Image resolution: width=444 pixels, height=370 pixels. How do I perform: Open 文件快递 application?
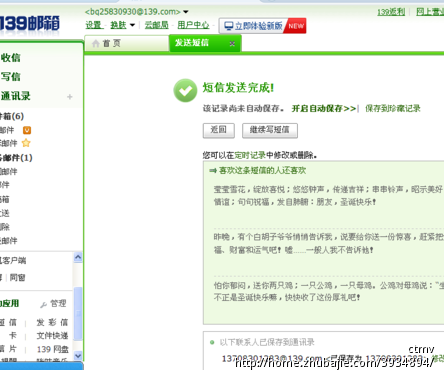point(52,336)
